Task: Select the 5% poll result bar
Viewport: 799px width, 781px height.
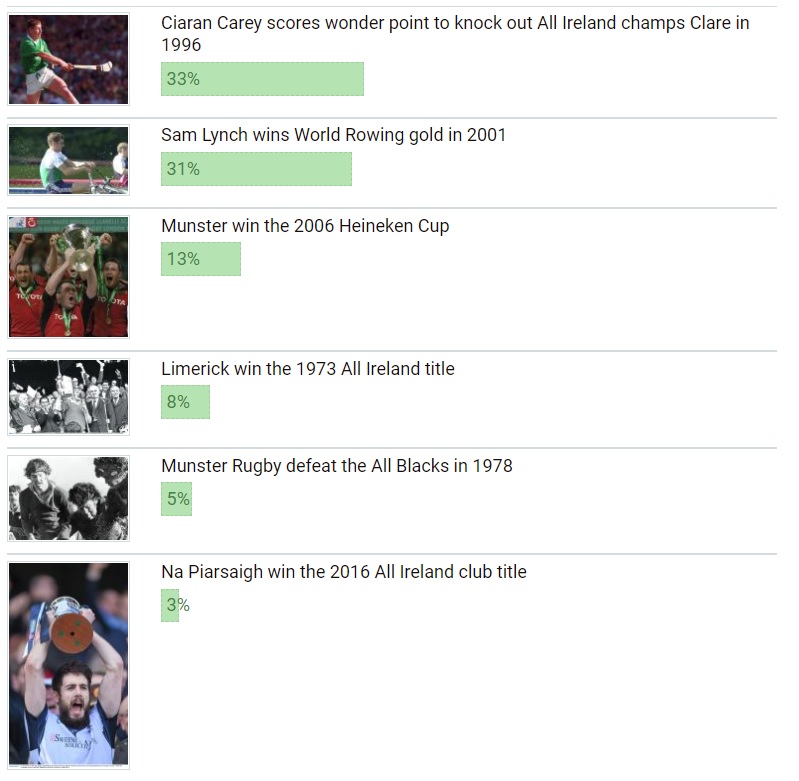Action: click(x=176, y=499)
